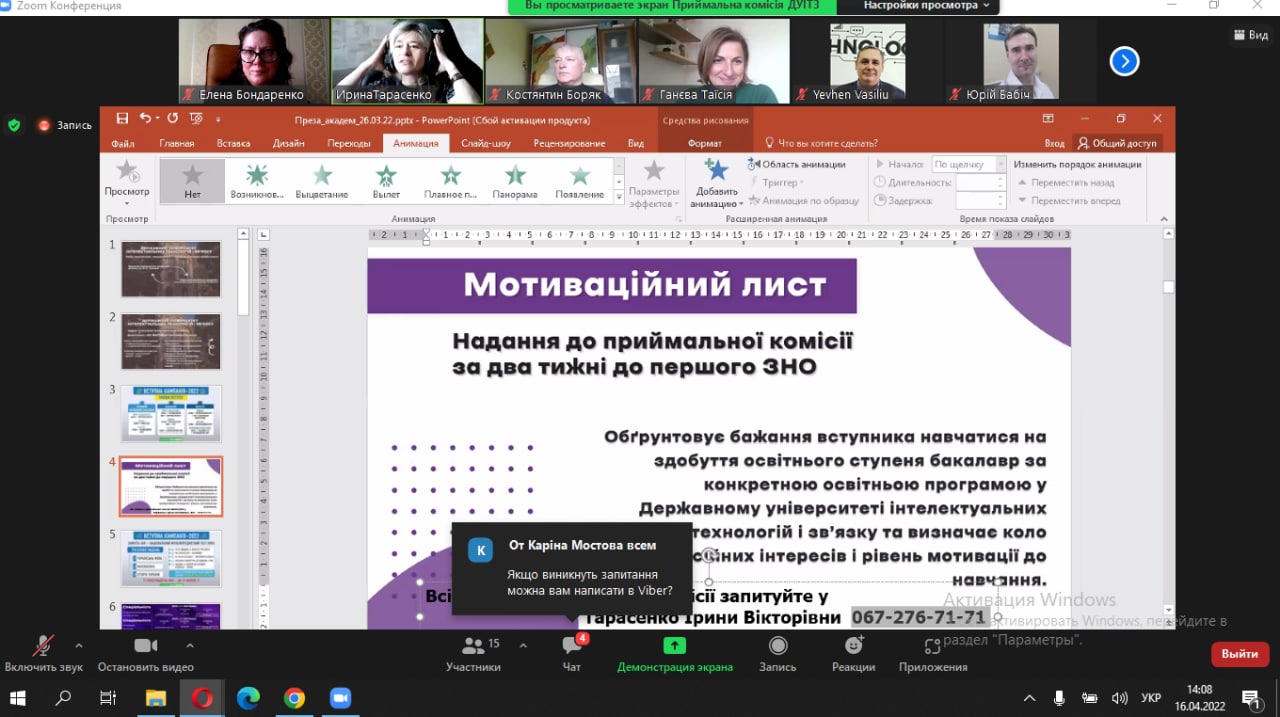Open the 'Настройки просмотра' dropdown
The image size is (1280, 717).
[x=926, y=6]
